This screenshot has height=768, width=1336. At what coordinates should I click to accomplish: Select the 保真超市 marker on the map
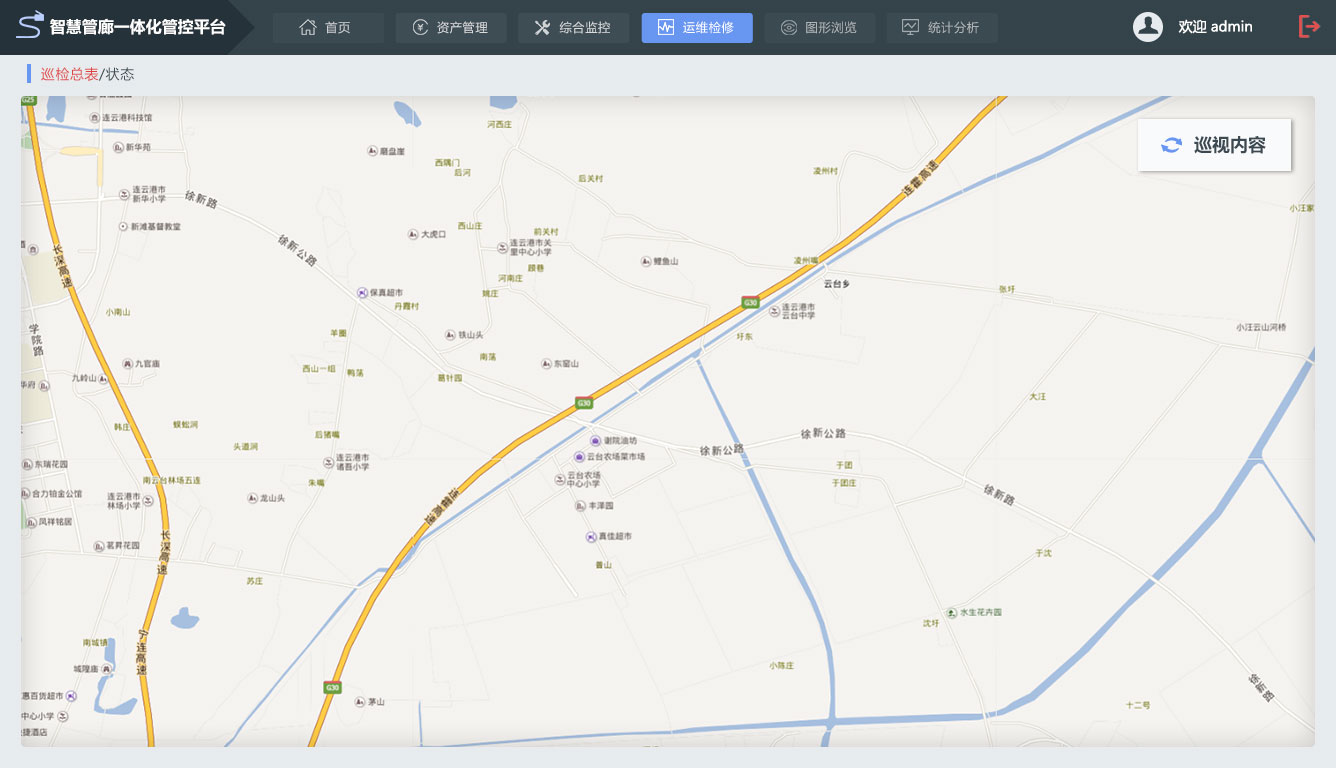pos(362,292)
